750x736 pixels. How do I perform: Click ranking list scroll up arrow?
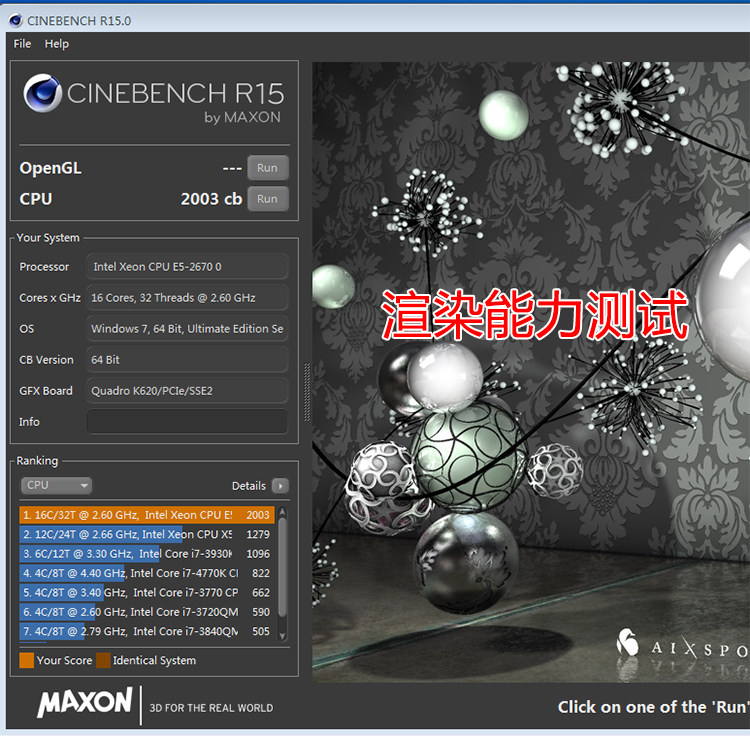282,512
